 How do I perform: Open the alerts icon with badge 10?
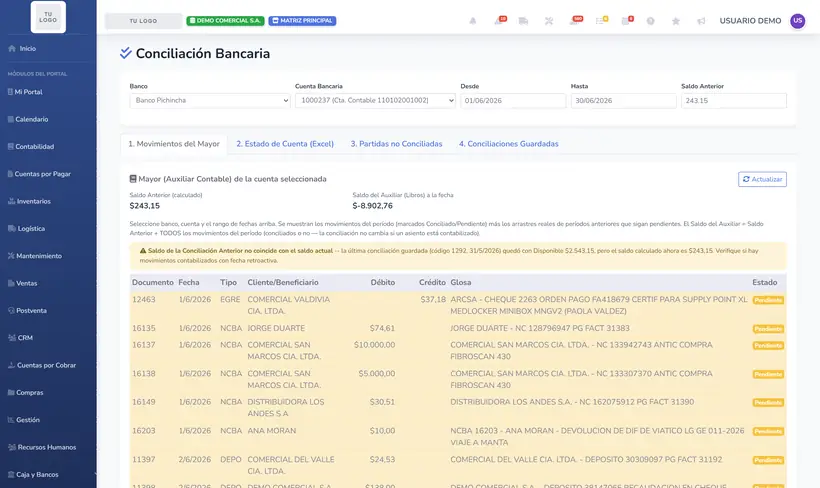499,21
